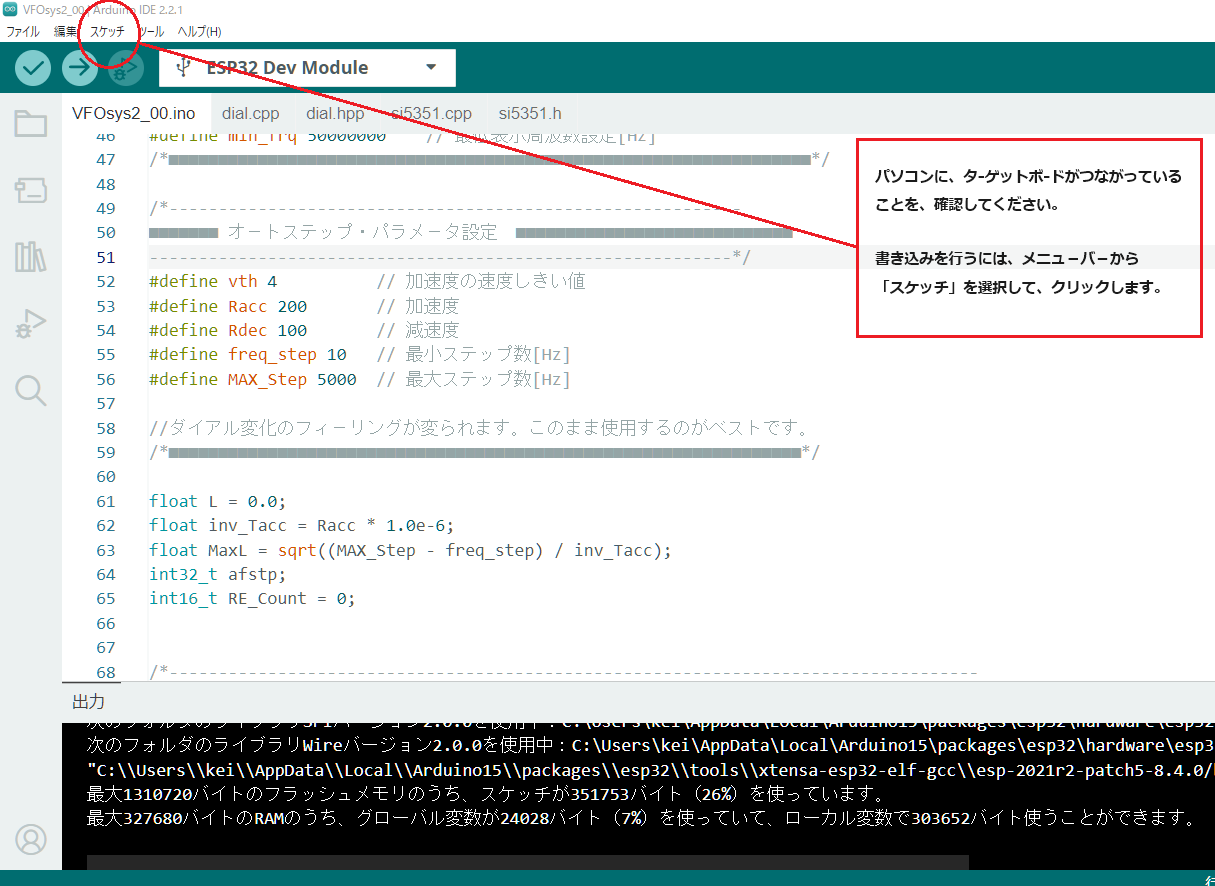1215x886 pixels.
Task: Click the '#define vth 4' code line
Action: click(213, 282)
